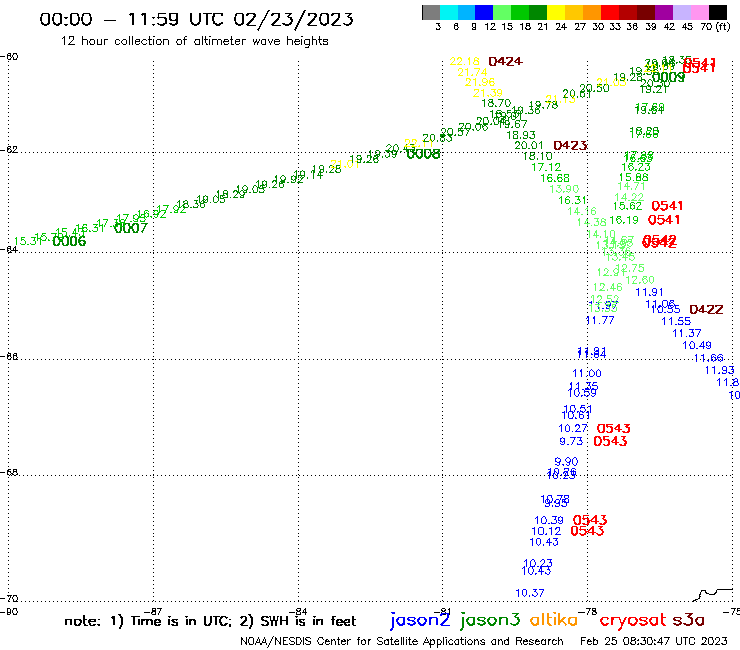This screenshot has height=650, width=740.
Task: Click the 'cryosat' satellite legend label
Action: (633, 620)
